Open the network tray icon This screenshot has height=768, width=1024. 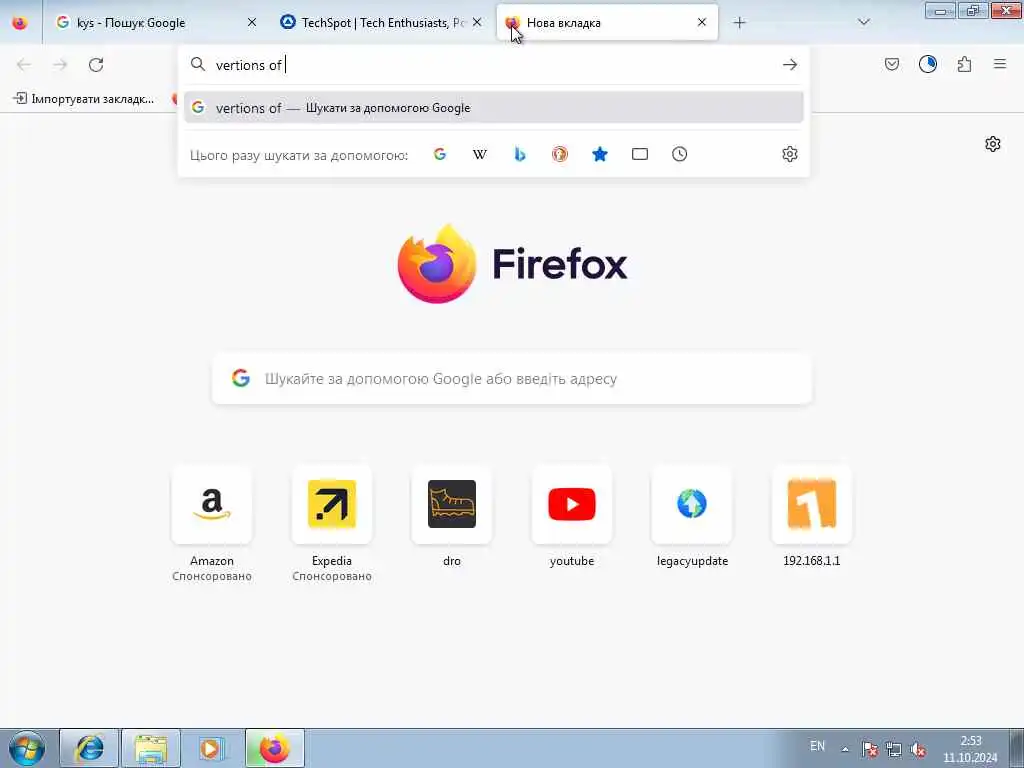[x=893, y=750]
